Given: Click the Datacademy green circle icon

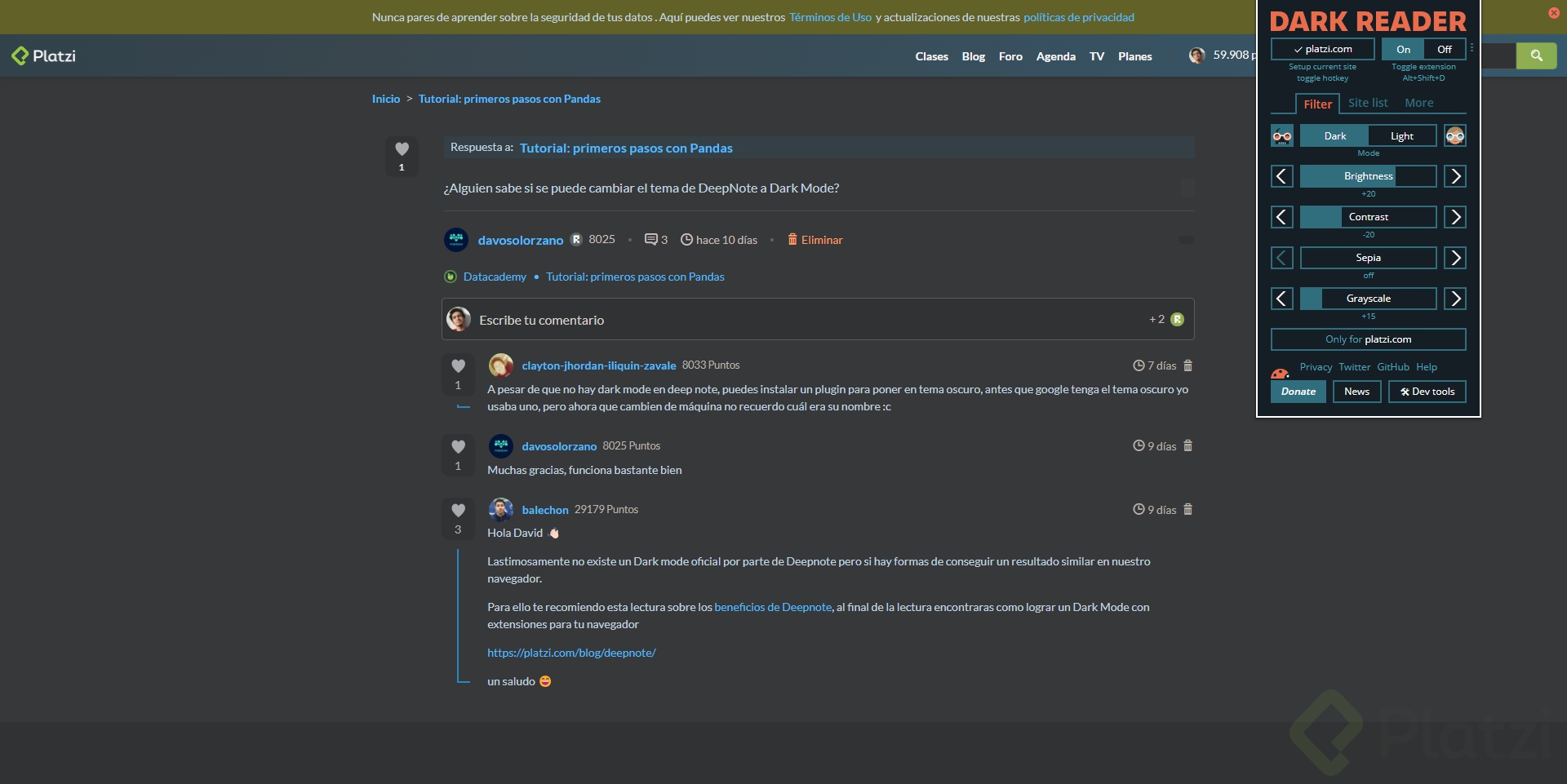Looking at the screenshot, I should [451, 277].
